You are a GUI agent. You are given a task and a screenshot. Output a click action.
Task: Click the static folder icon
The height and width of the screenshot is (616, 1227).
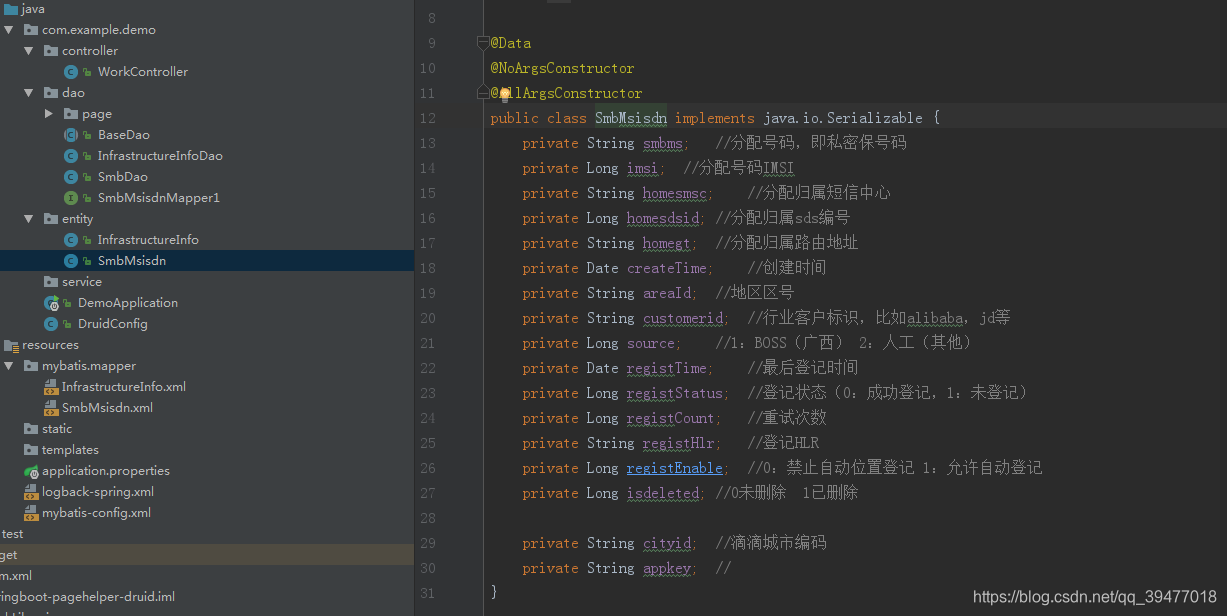31,429
